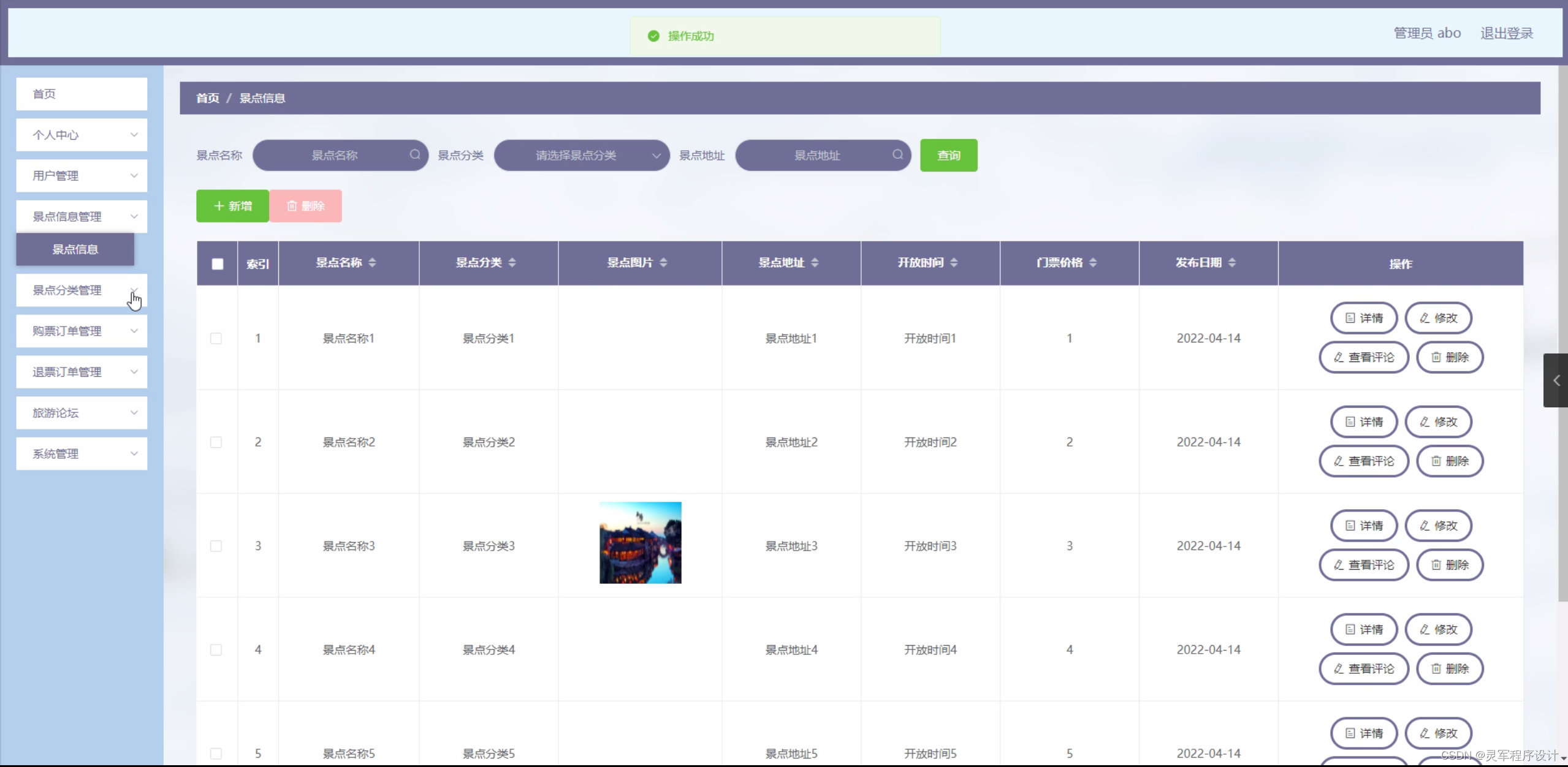
Task: Click sort arrows on 景点分类 column
Action: (x=512, y=263)
